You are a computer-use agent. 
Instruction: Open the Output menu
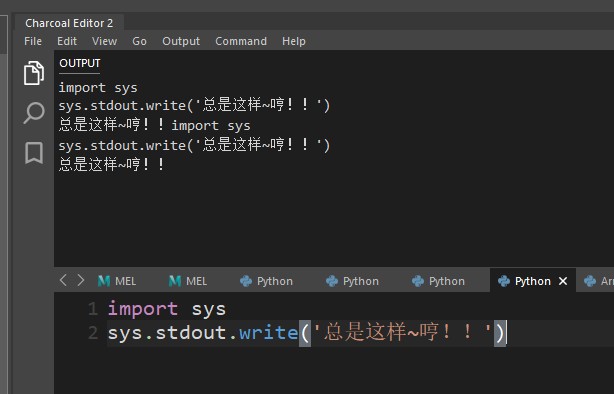[x=181, y=41]
